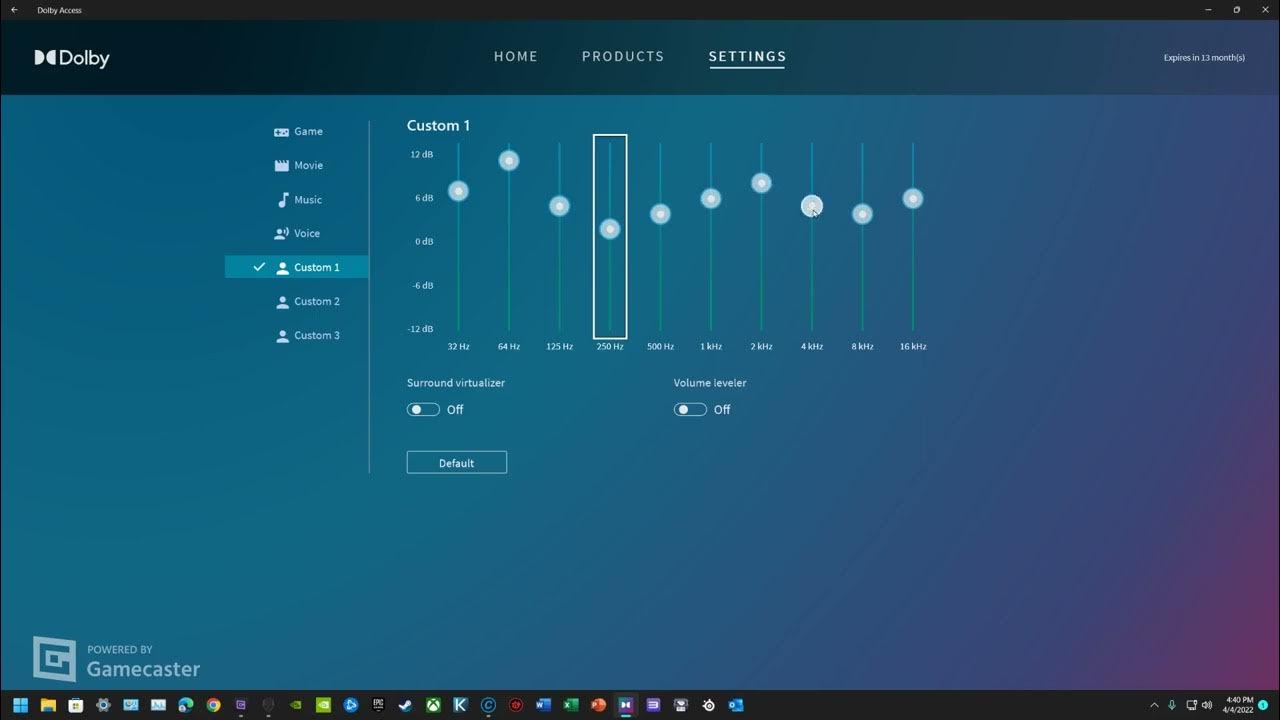This screenshot has height=720, width=1280.
Task: Click the 2 kHz slider handle
Action: (x=761, y=183)
